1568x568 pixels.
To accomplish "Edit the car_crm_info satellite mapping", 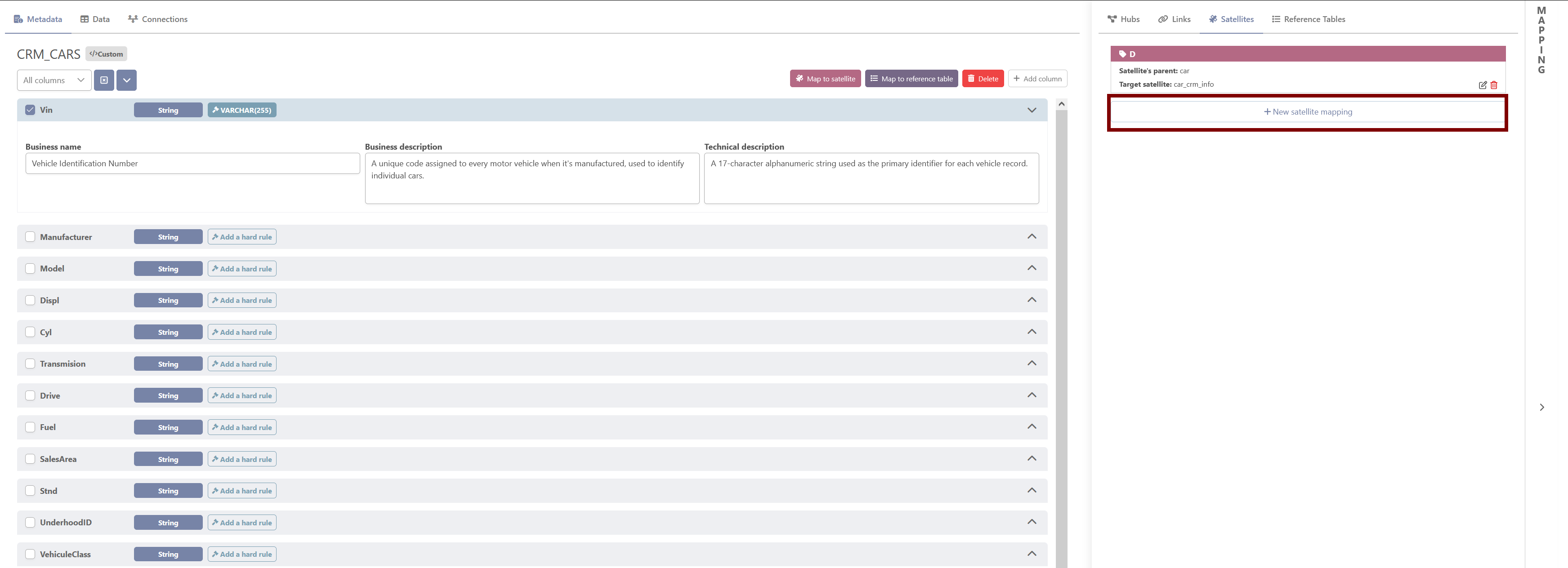I will point(1483,85).
